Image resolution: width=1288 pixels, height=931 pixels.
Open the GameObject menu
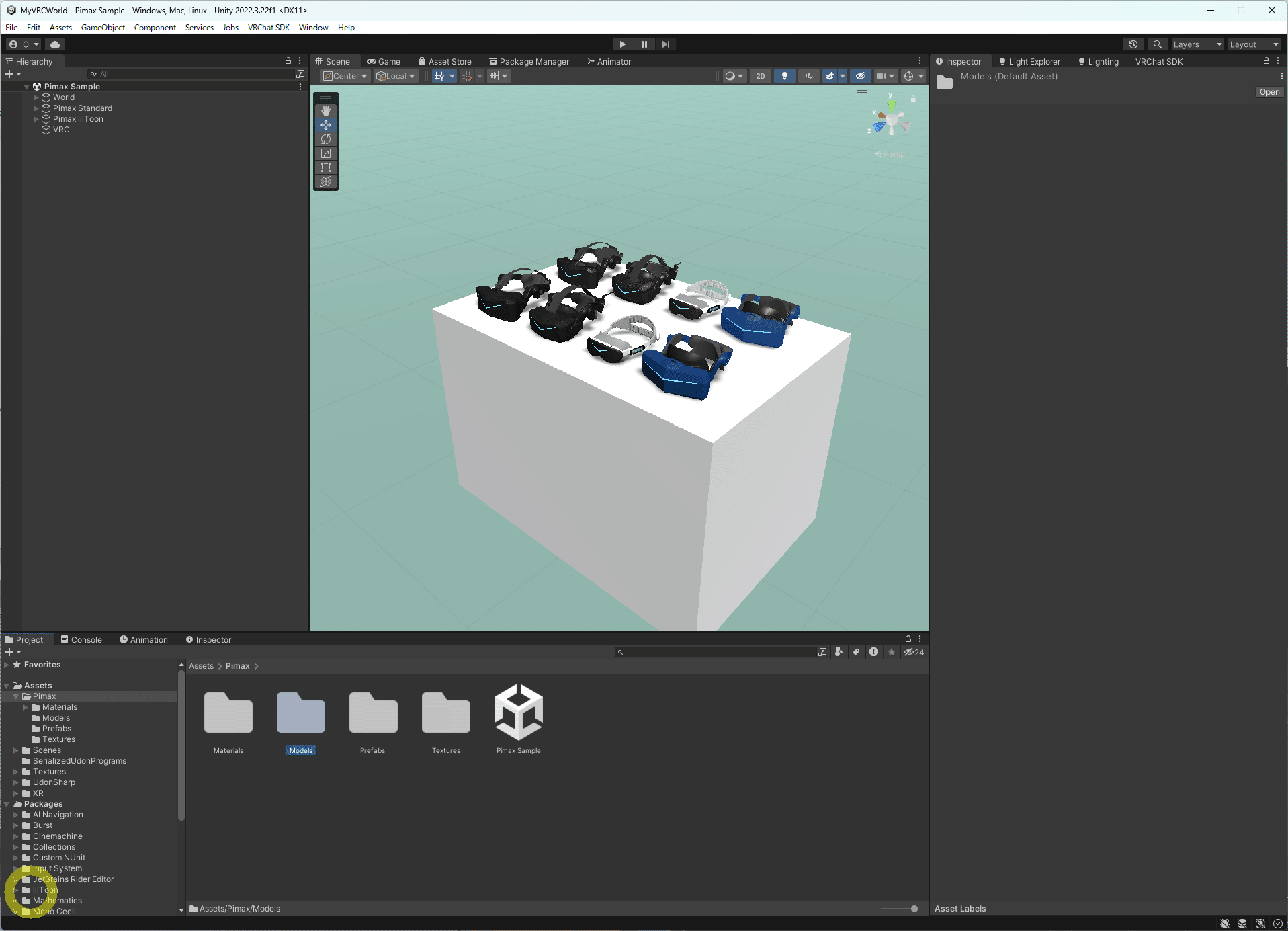point(103,28)
